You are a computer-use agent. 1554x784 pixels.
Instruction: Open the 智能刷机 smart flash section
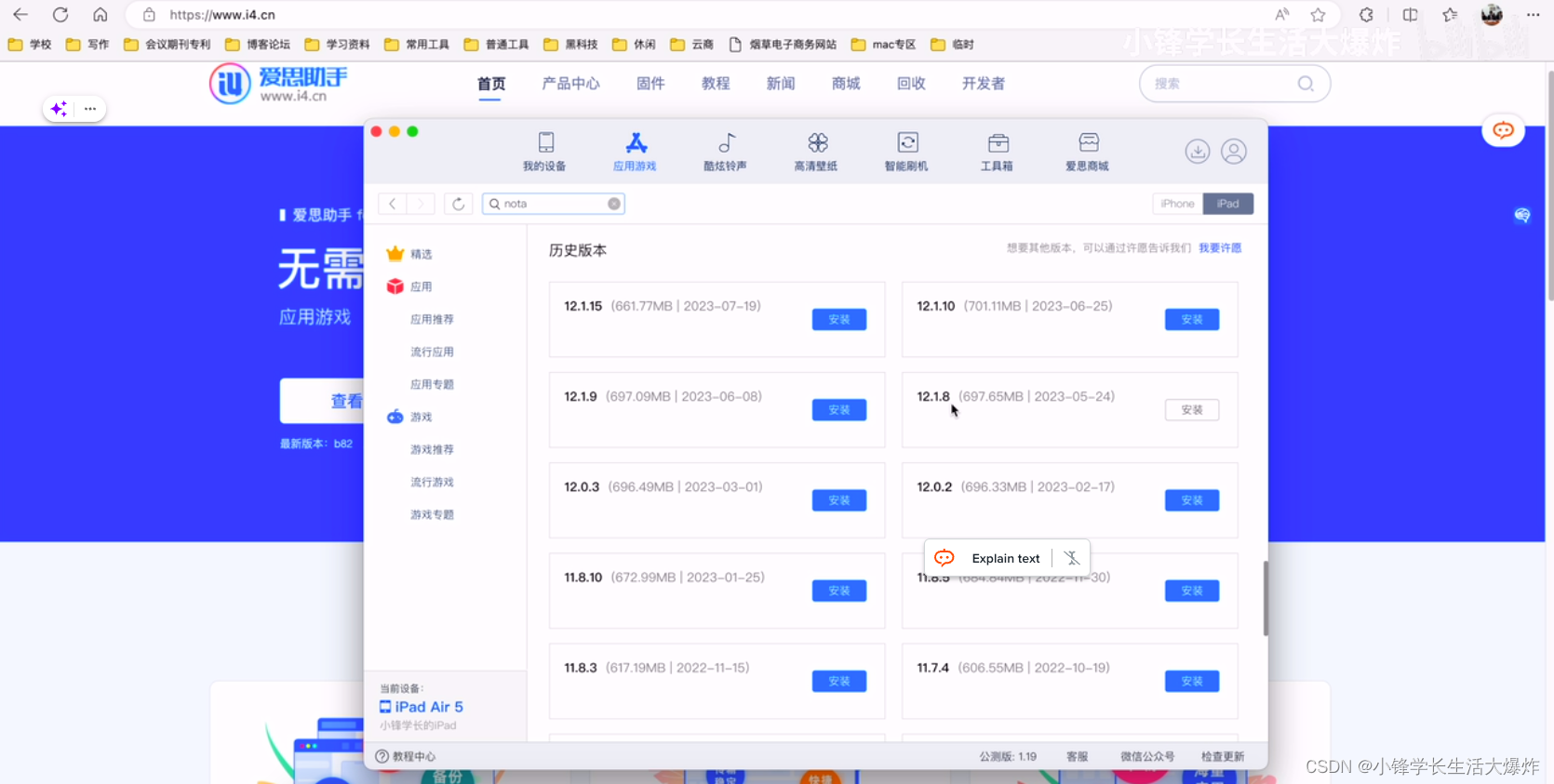906,152
